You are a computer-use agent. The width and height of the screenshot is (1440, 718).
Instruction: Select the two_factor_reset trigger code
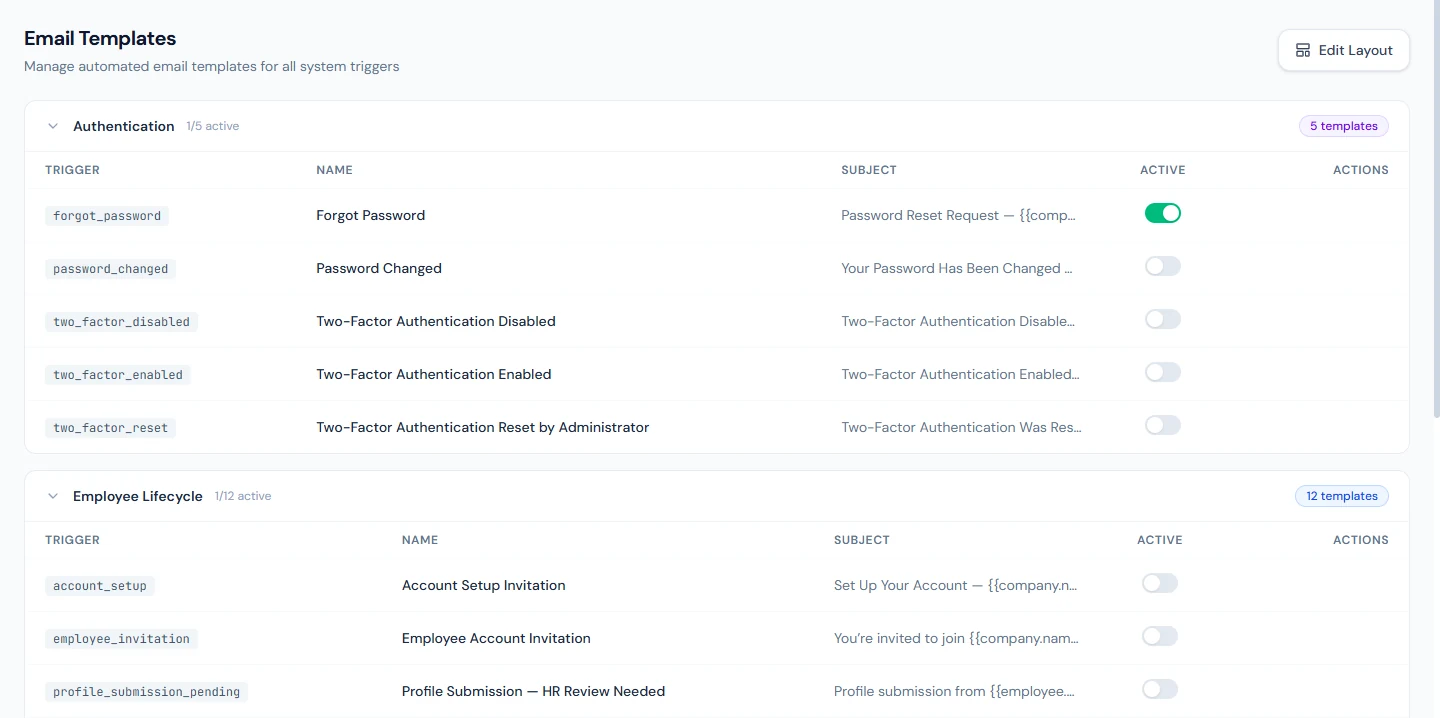111,428
